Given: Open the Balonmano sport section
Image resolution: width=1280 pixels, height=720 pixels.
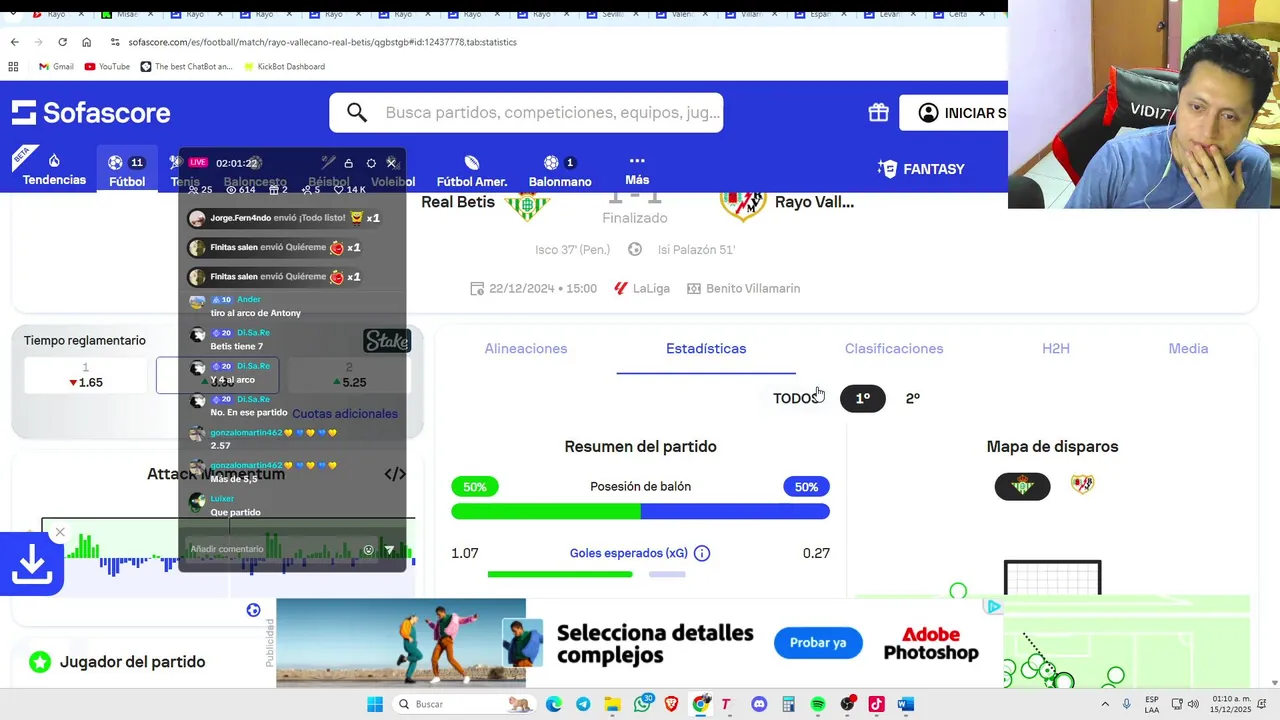Looking at the screenshot, I should pyautogui.click(x=560, y=171).
